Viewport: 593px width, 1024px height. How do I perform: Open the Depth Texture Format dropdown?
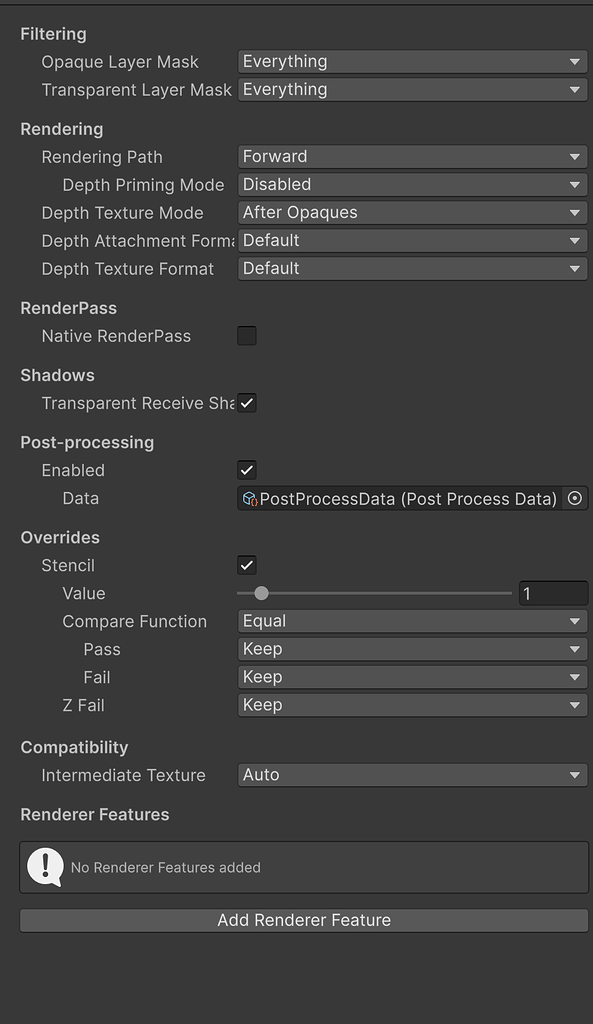(412, 268)
